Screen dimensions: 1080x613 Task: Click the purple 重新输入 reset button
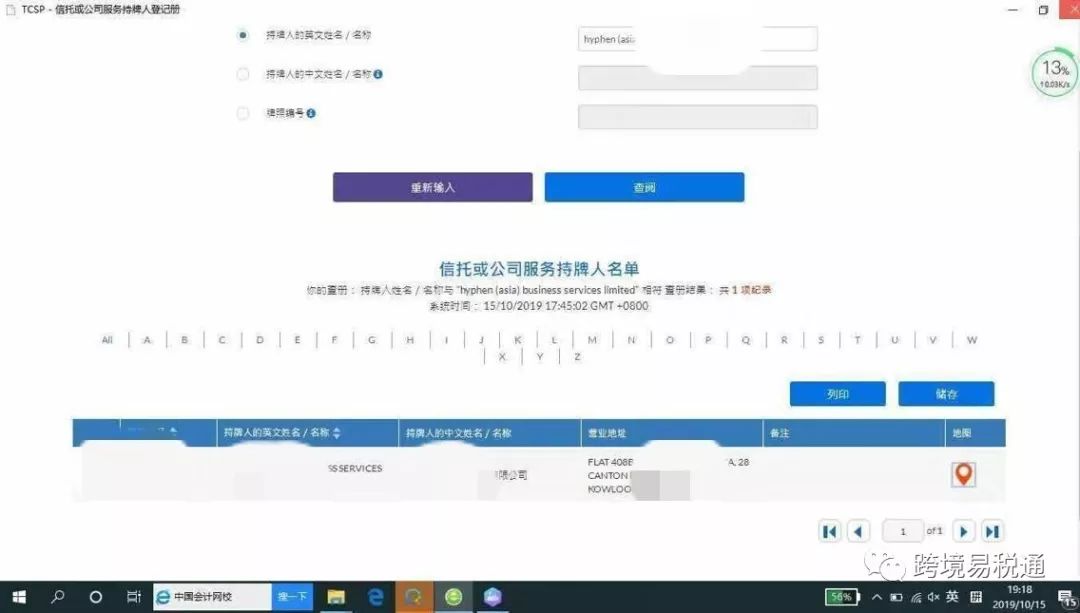(x=432, y=187)
